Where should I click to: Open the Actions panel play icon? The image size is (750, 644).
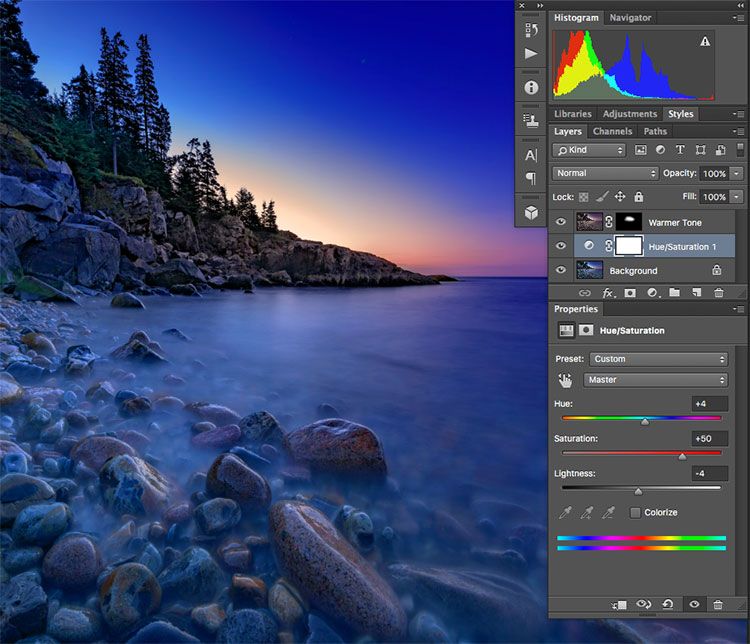pos(531,54)
